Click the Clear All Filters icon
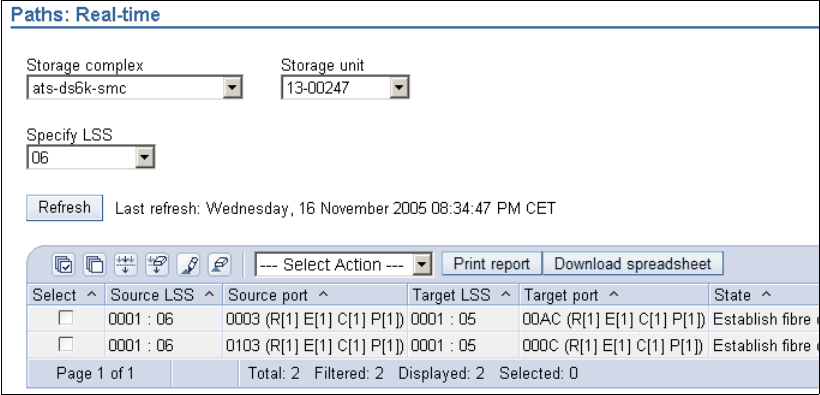The width and height of the screenshot is (820, 395). coord(157,264)
